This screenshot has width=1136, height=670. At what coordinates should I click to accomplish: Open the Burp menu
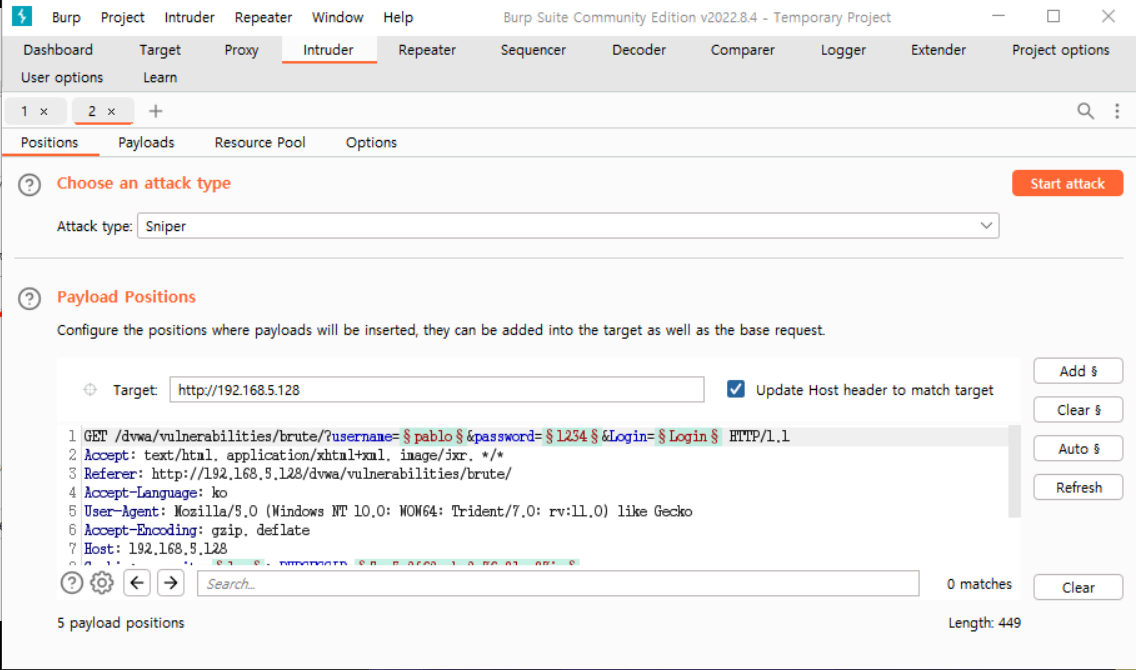click(66, 17)
